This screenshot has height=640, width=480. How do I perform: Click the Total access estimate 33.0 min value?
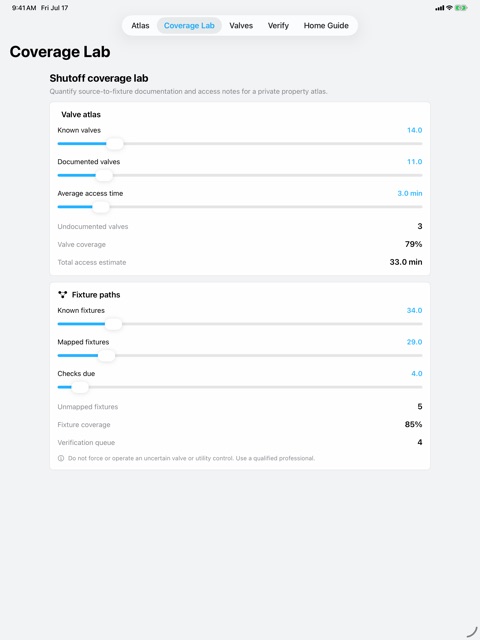click(406, 262)
